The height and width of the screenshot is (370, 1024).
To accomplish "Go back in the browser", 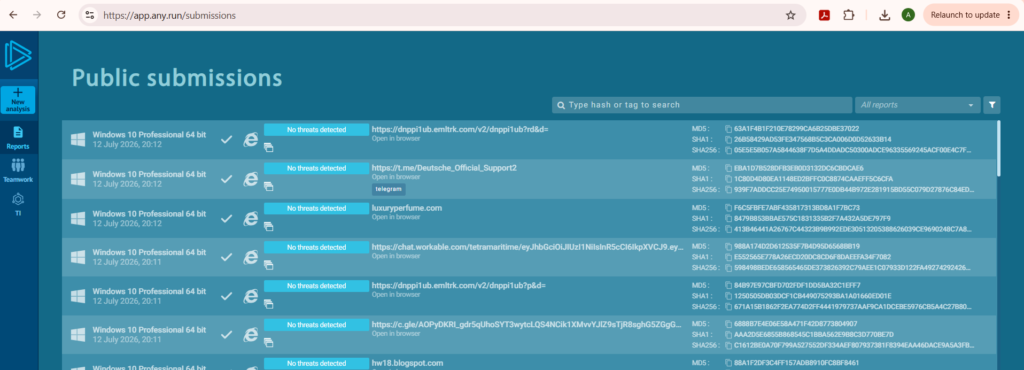I will (x=13, y=14).
